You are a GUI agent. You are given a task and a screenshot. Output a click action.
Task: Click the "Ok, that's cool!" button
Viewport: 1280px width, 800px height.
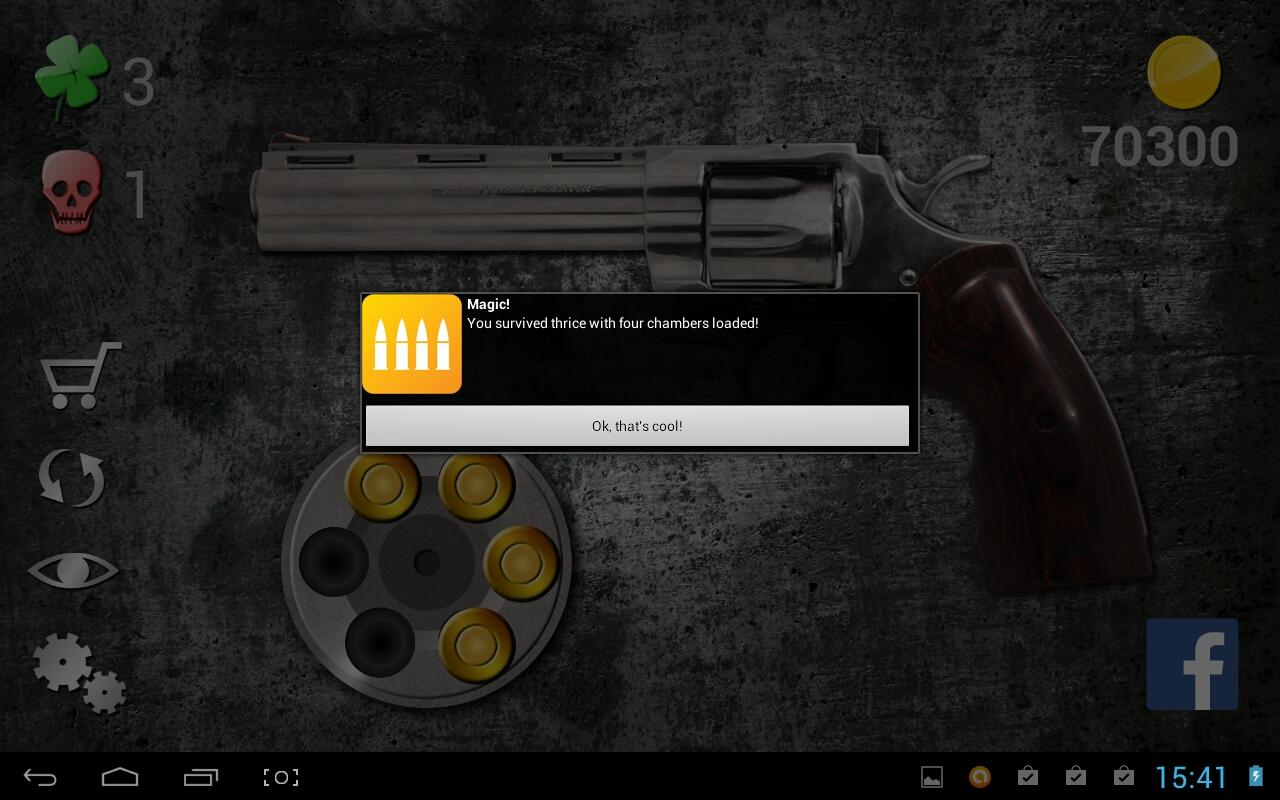coord(637,426)
